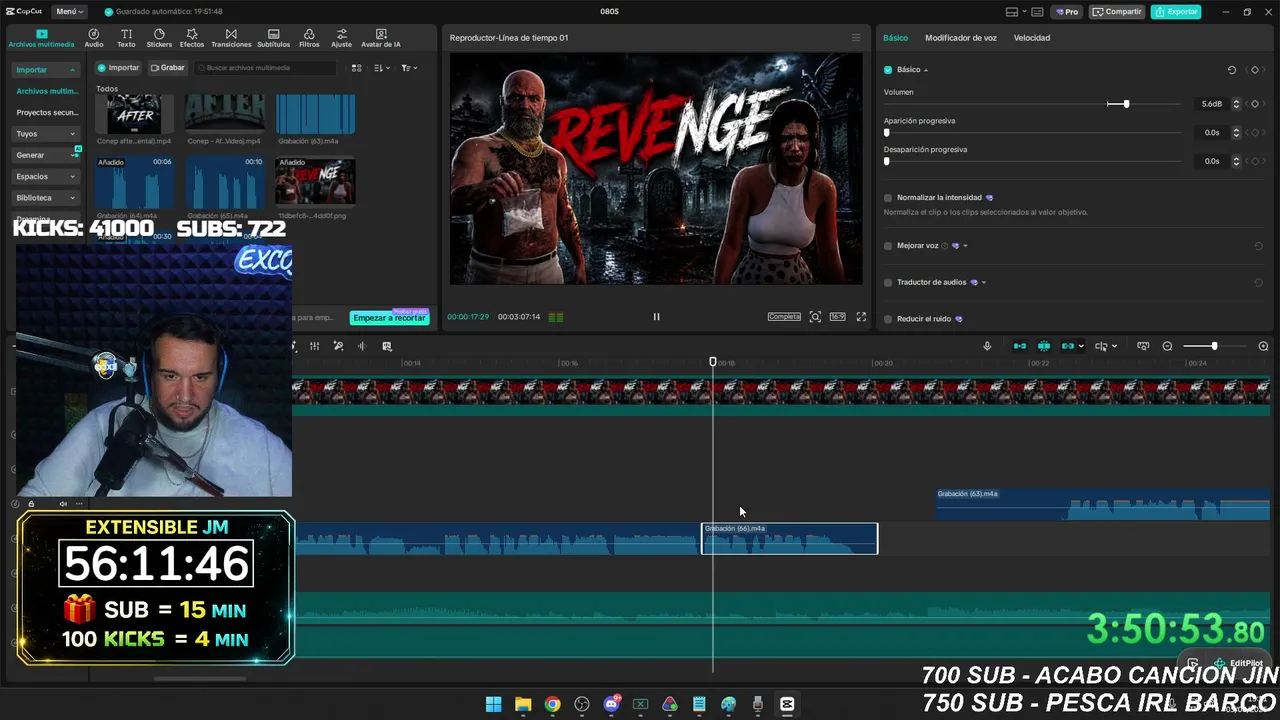Click the preview zoom-to-fit scan icon
The width and height of the screenshot is (1280, 720).
coord(815,317)
